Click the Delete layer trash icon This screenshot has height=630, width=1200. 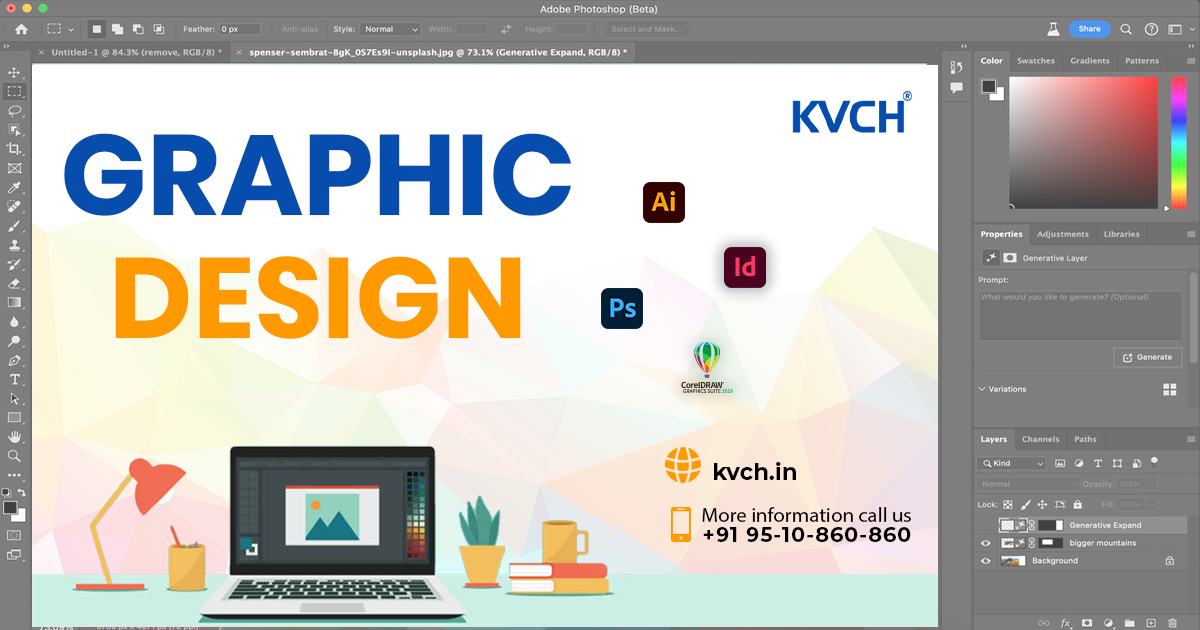[x=1171, y=623]
